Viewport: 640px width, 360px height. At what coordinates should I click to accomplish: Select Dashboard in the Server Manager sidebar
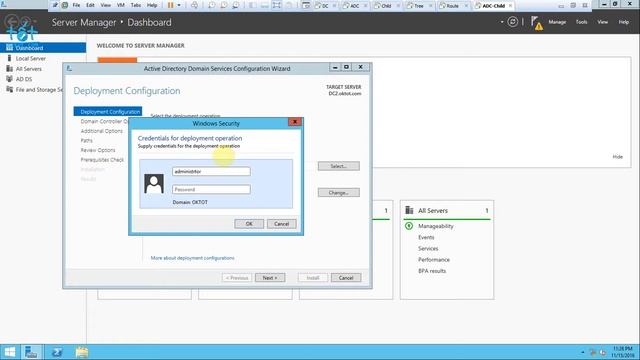[43, 48]
